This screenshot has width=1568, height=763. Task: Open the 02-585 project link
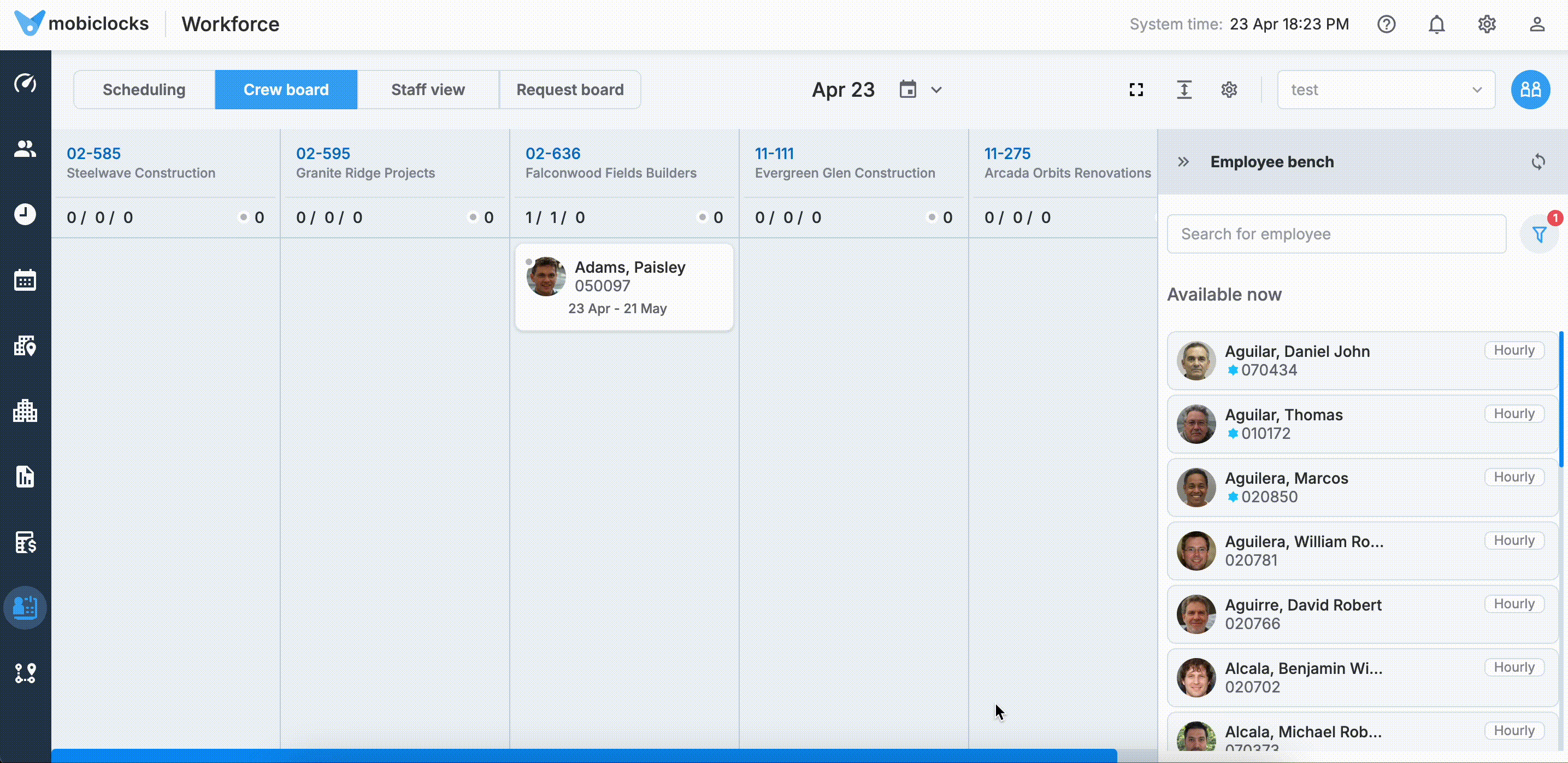(x=94, y=154)
